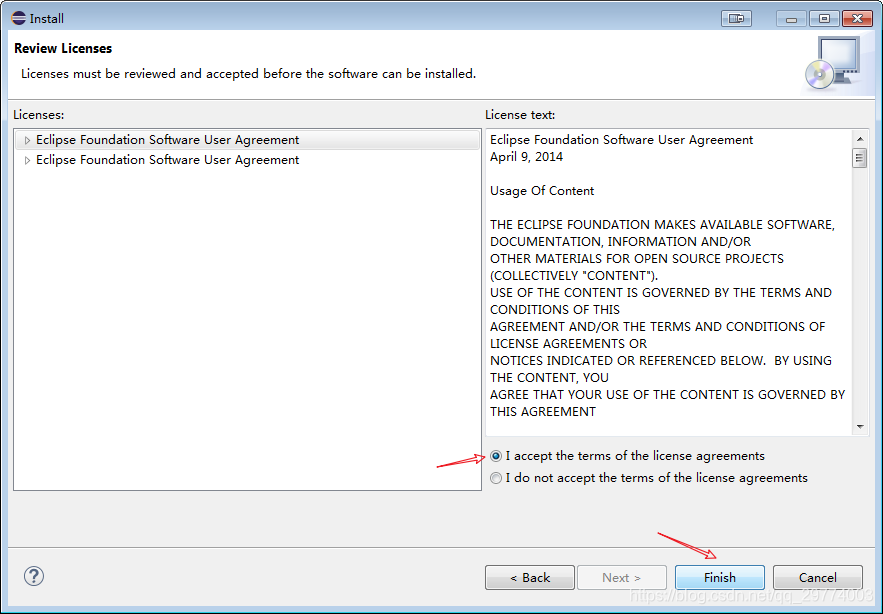This screenshot has height=614, width=883.
Task: Click license text scrollbar up arrow
Action: point(860,139)
